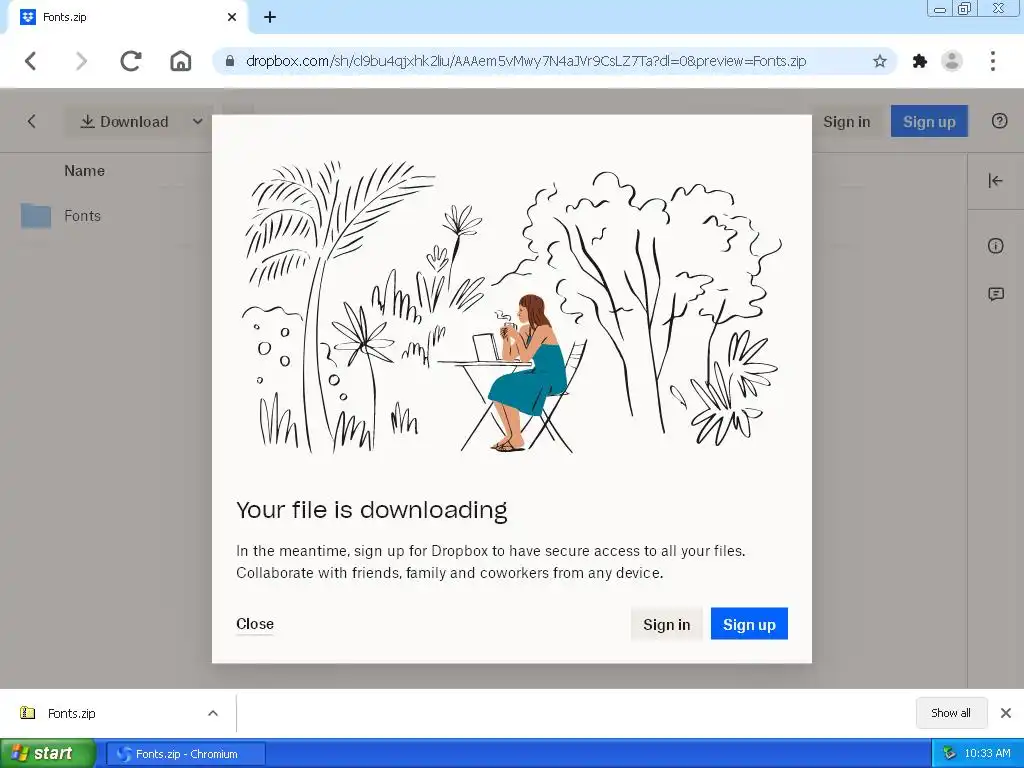Image resolution: width=1024 pixels, height=768 pixels.
Task: Open the Fonts folder name
Action: (x=82, y=216)
